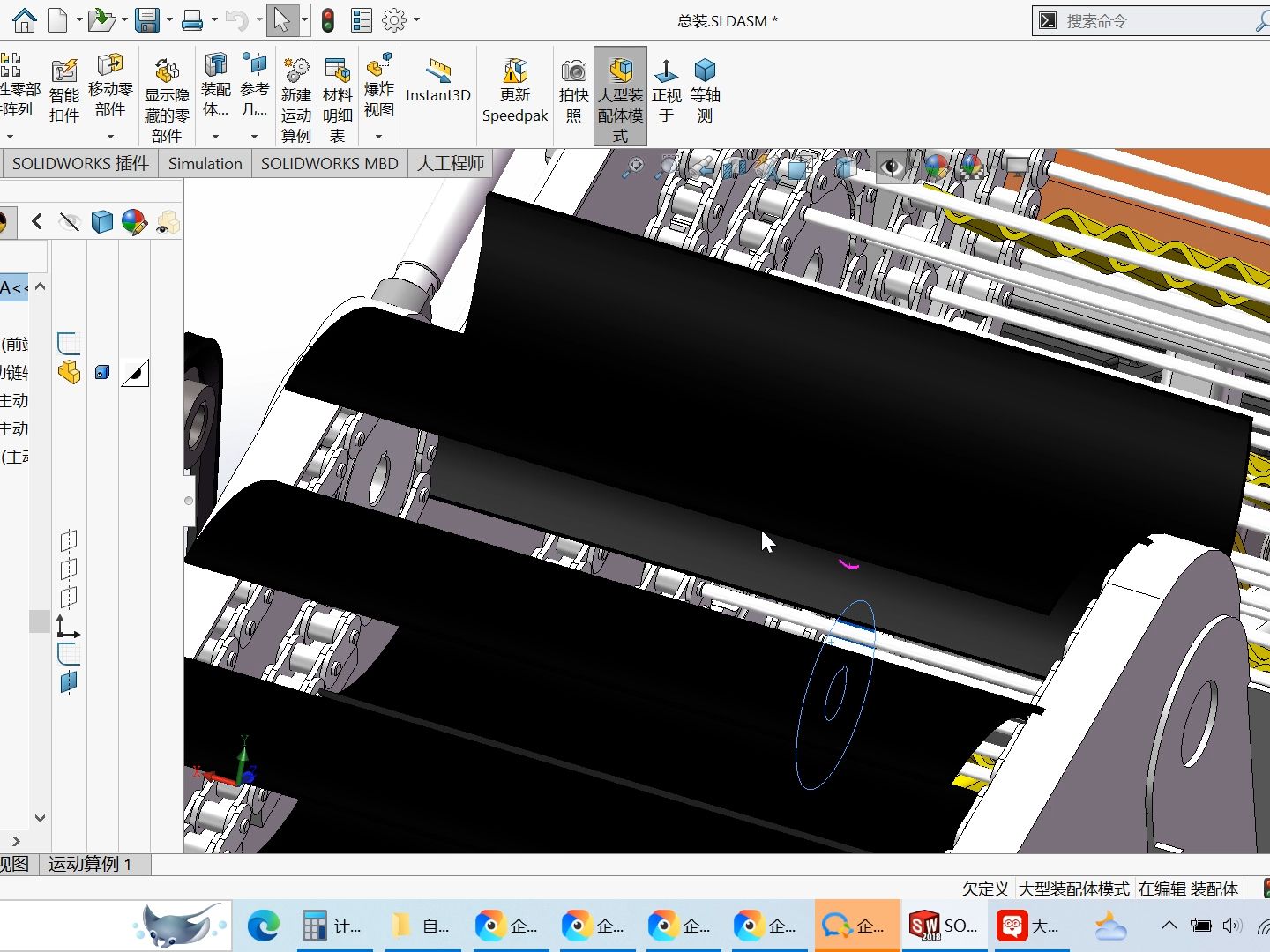
Task: Click 新建运动算例 new motion study
Action: click(296, 100)
